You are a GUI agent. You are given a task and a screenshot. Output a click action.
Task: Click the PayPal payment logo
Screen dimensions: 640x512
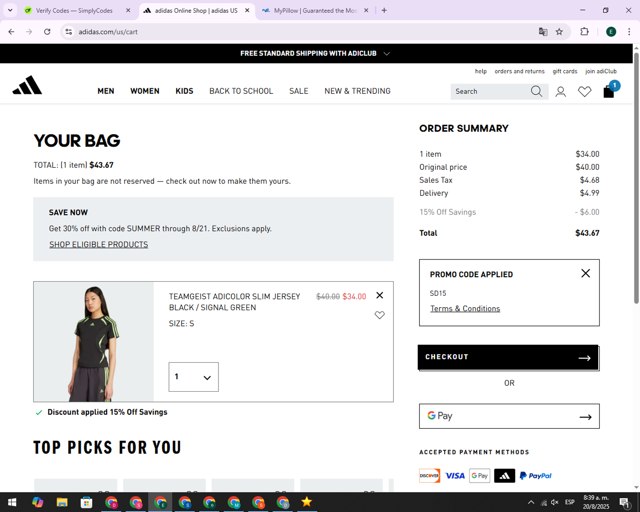click(x=536, y=476)
